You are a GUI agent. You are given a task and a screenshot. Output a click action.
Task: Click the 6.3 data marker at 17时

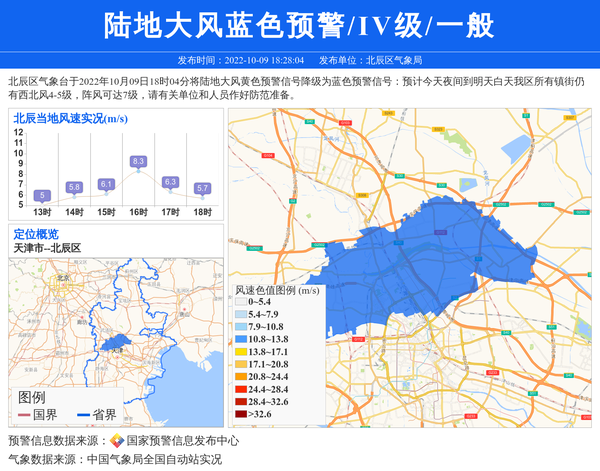(x=170, y=182)
